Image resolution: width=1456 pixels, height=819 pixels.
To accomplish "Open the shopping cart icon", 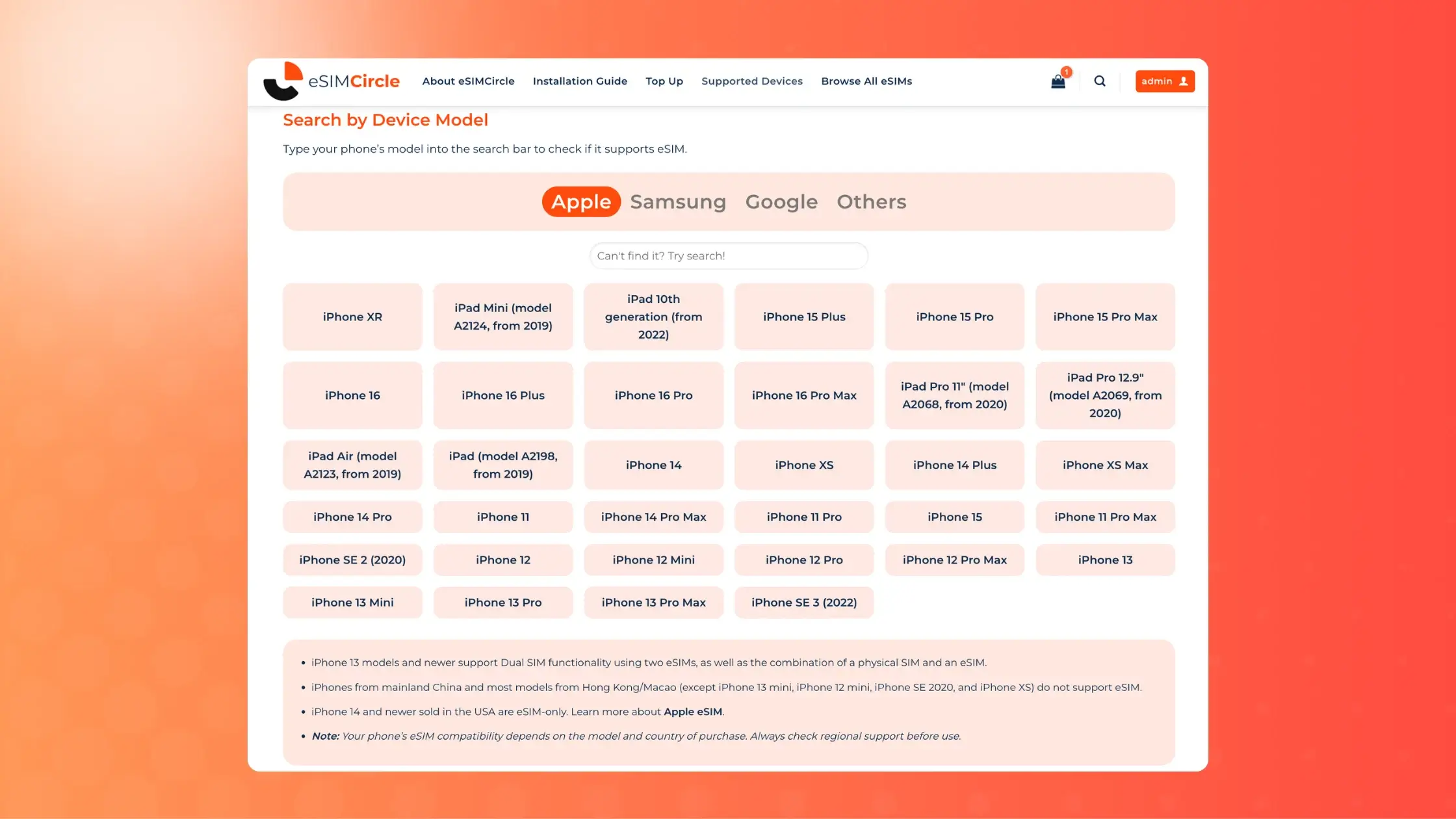I will click(x=1058, y=81).
